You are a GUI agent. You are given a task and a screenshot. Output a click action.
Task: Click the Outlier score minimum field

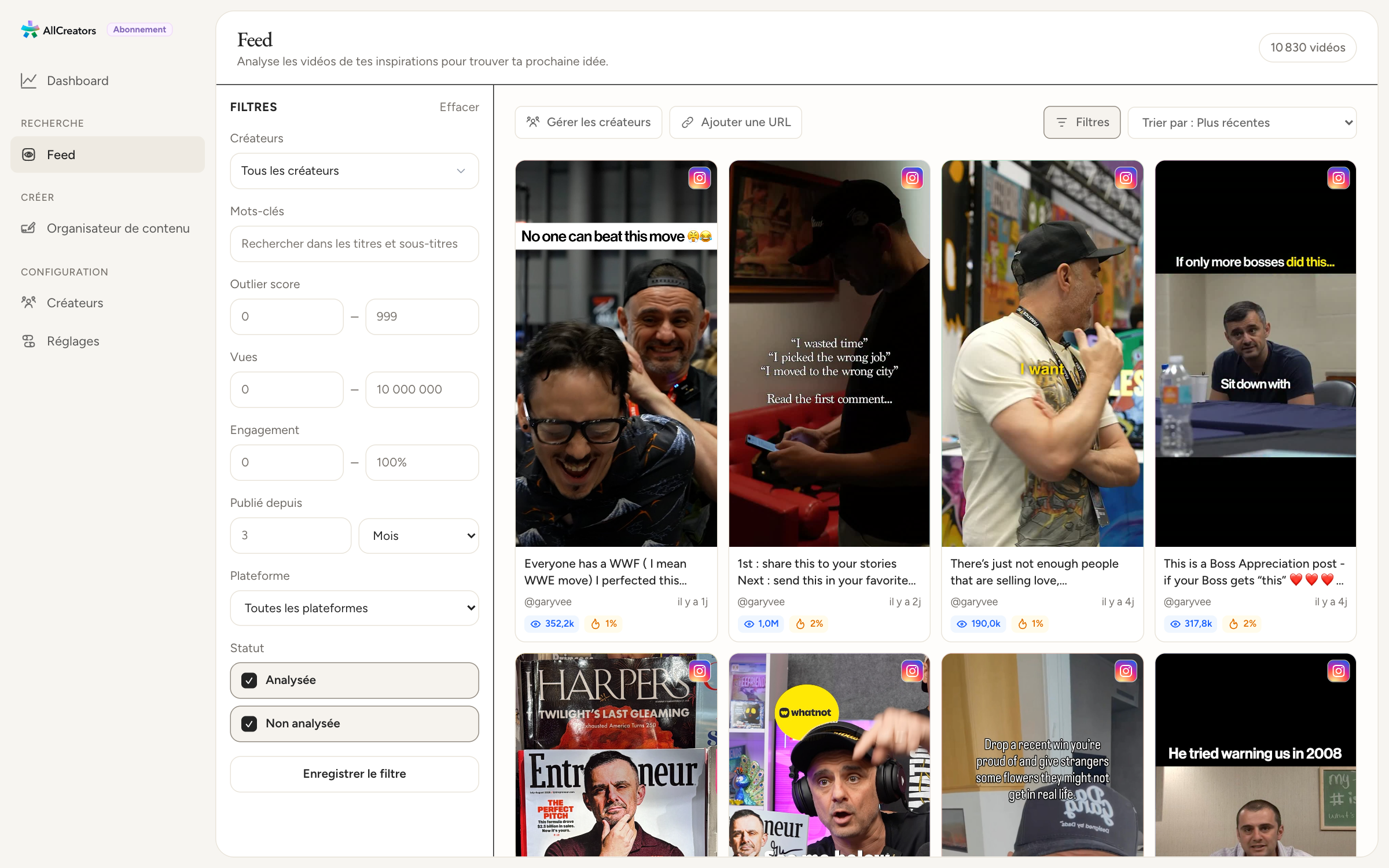[286, 317]
